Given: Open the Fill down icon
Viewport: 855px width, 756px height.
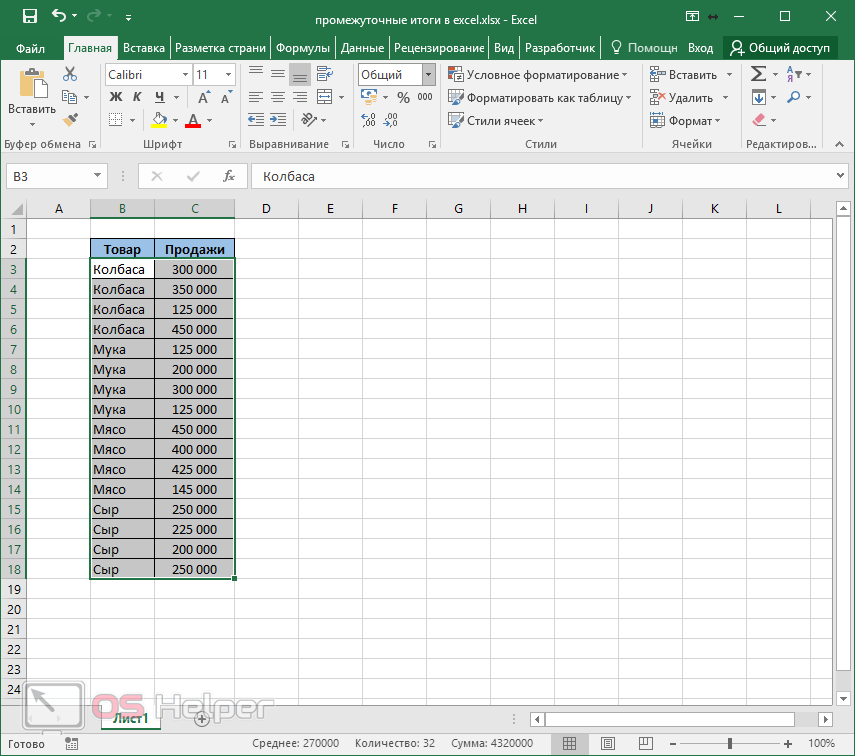Looking at the screenshot, I should click(x=758, y=98).
